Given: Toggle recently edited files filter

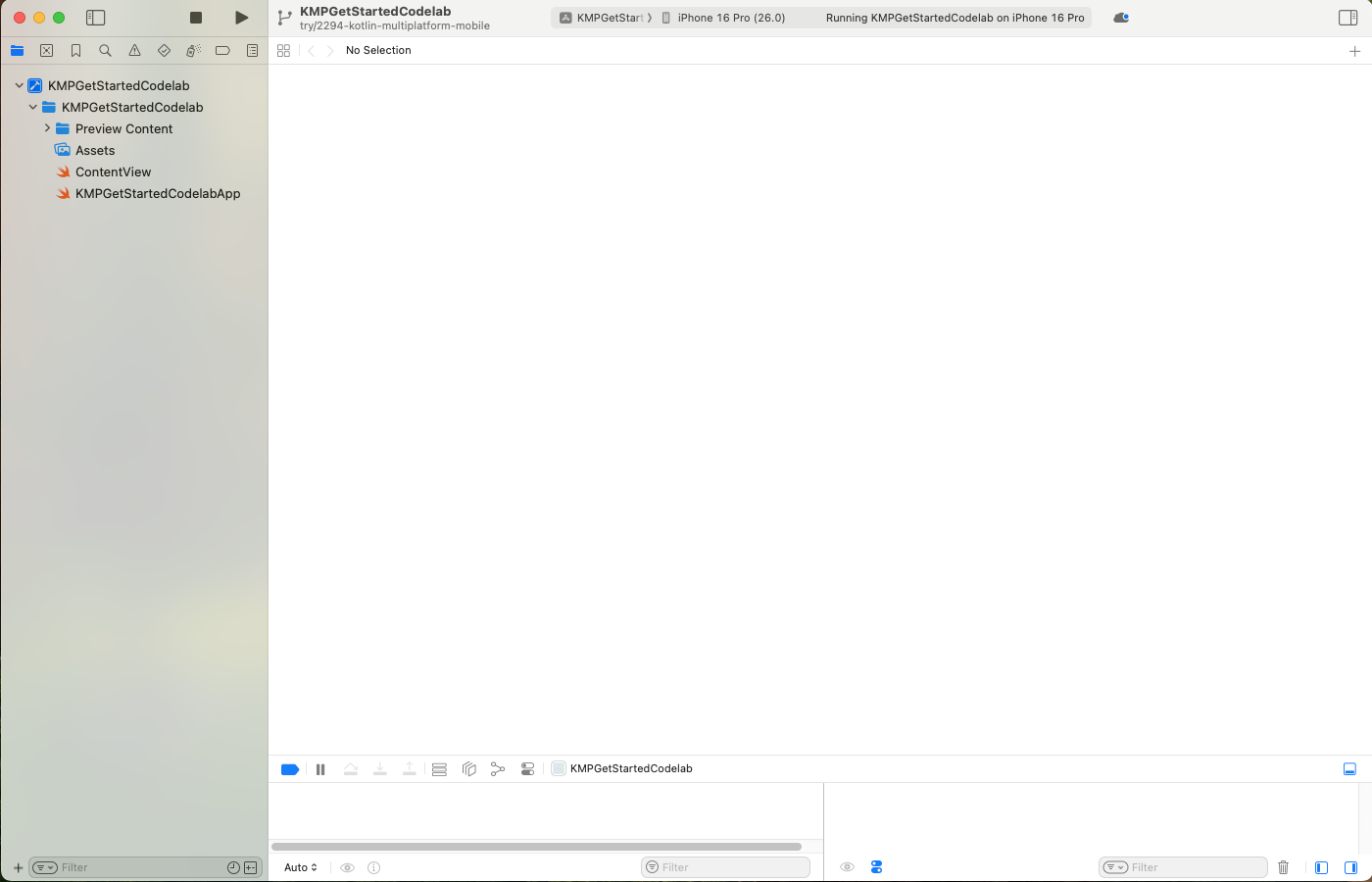Looking at the screenshot, I should [x=233, y=867].
